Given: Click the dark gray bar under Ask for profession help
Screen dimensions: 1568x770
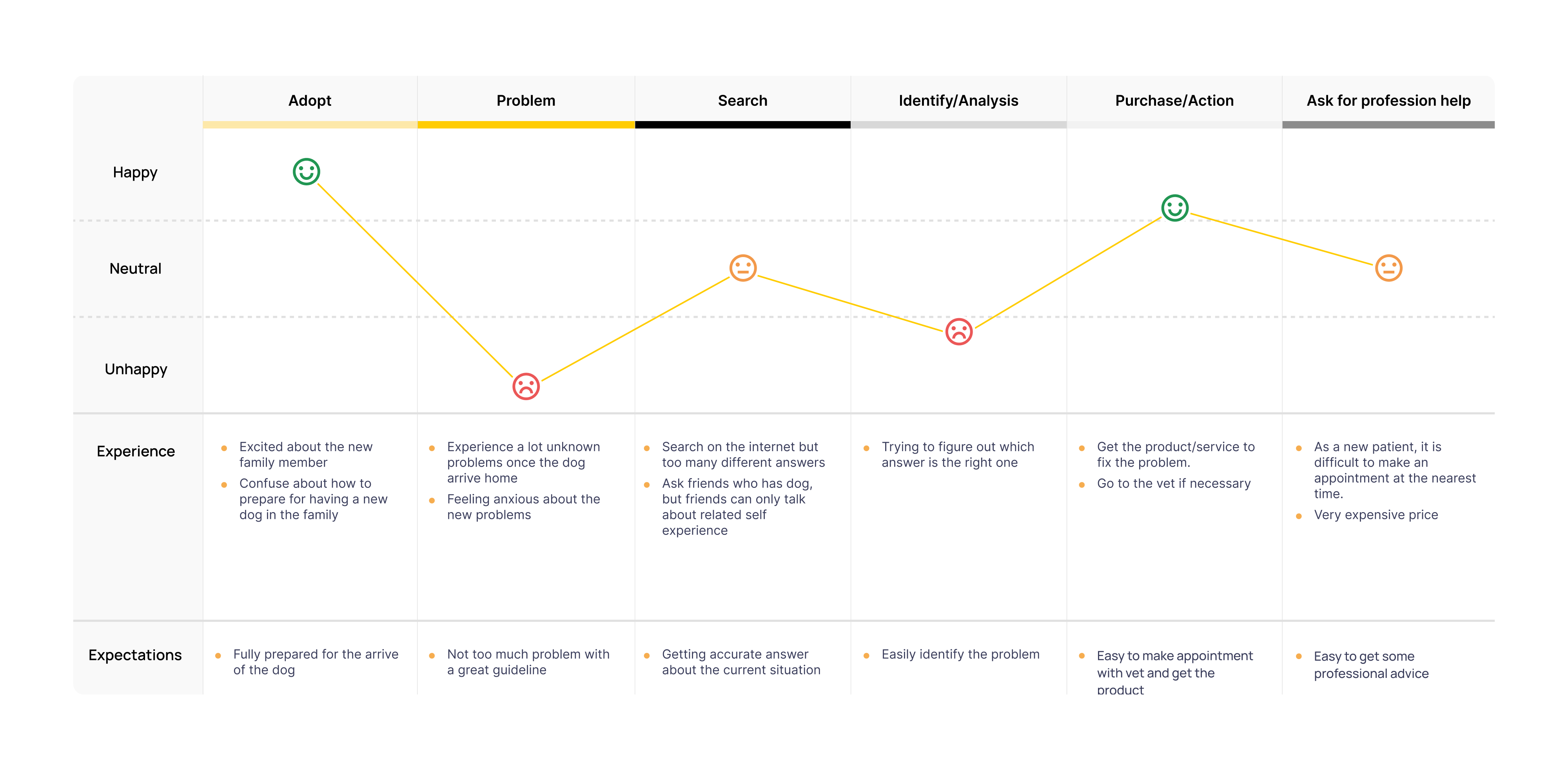Looking at the screenshot, I should coord(1388,125).
